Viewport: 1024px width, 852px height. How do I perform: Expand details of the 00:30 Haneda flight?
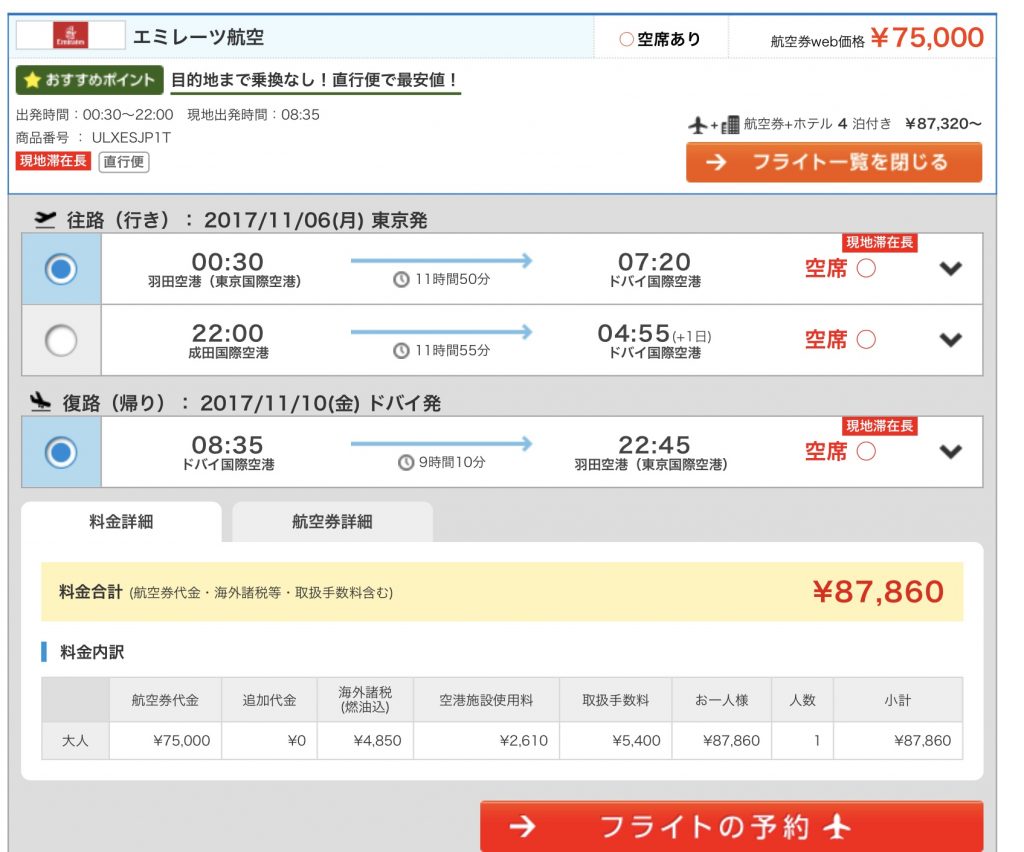point(951,268)
